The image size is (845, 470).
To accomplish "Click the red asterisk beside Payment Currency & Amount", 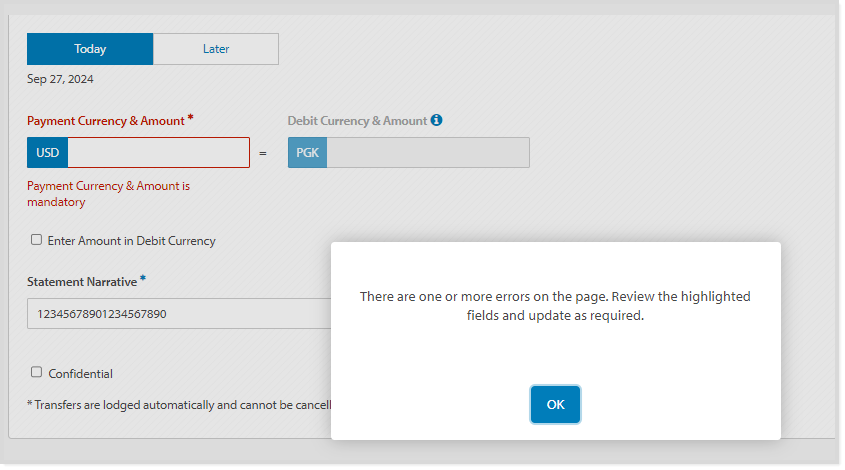I will 190,118.
